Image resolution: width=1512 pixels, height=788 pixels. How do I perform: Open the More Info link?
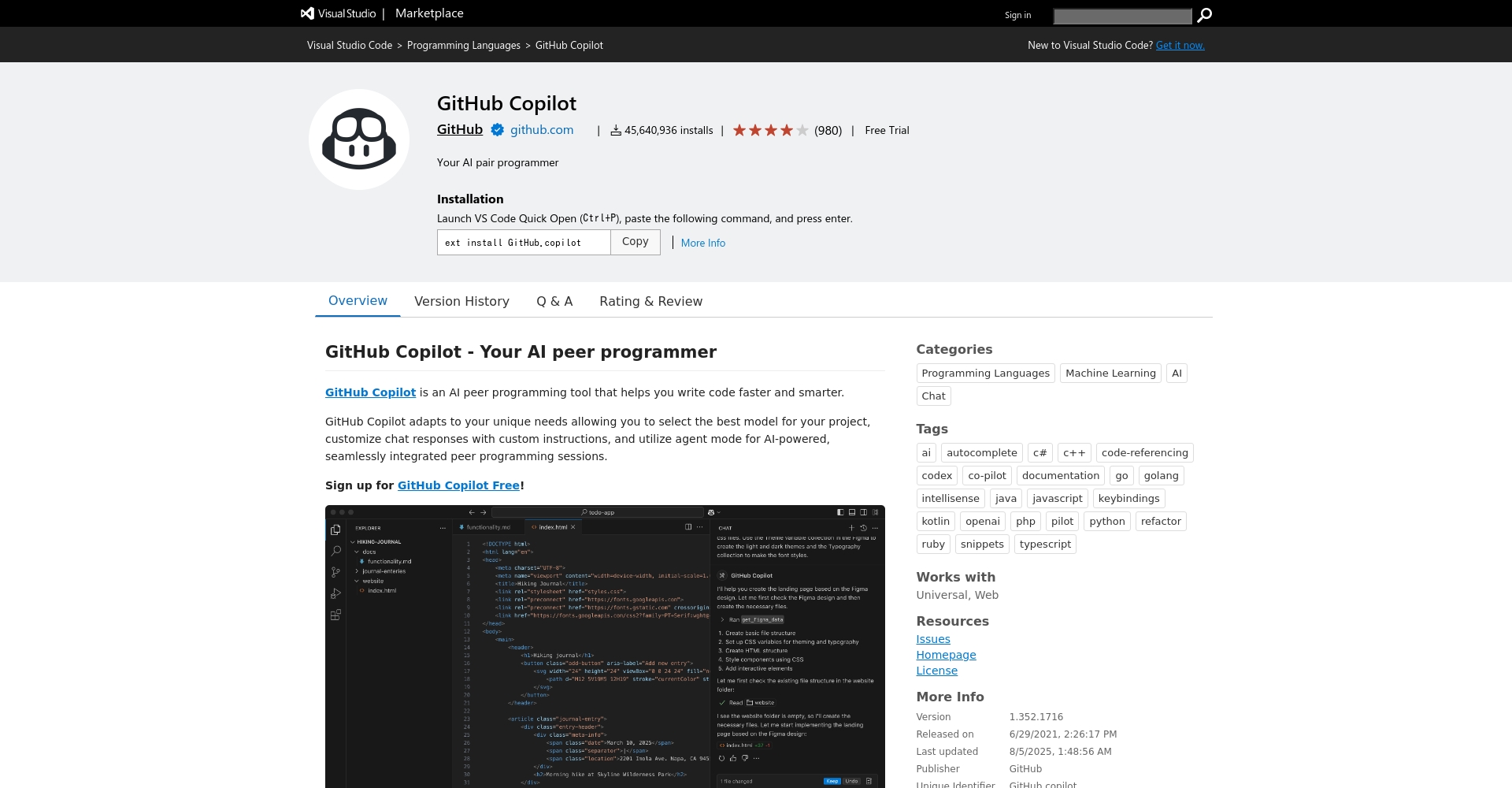click(702, 243)
